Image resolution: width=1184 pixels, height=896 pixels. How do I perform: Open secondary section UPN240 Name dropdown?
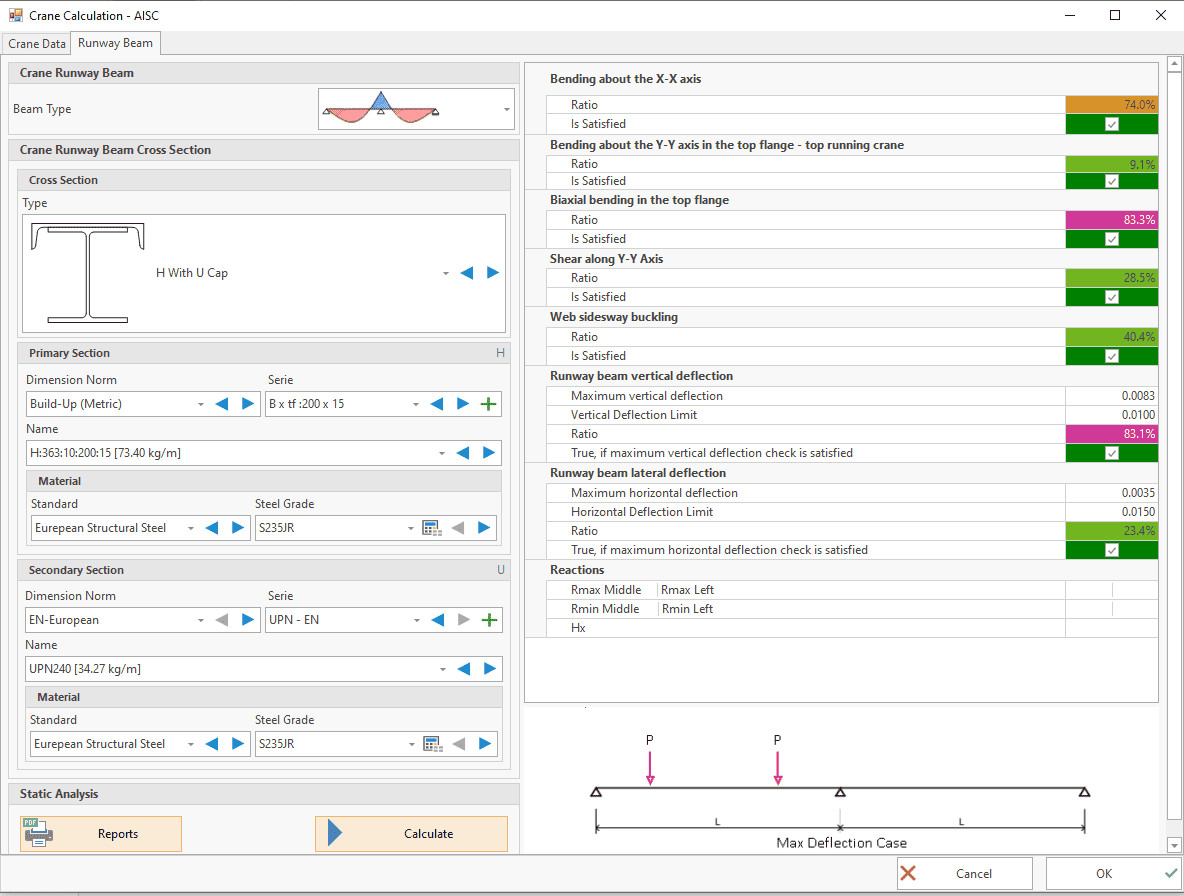click(x=442, y=669)
